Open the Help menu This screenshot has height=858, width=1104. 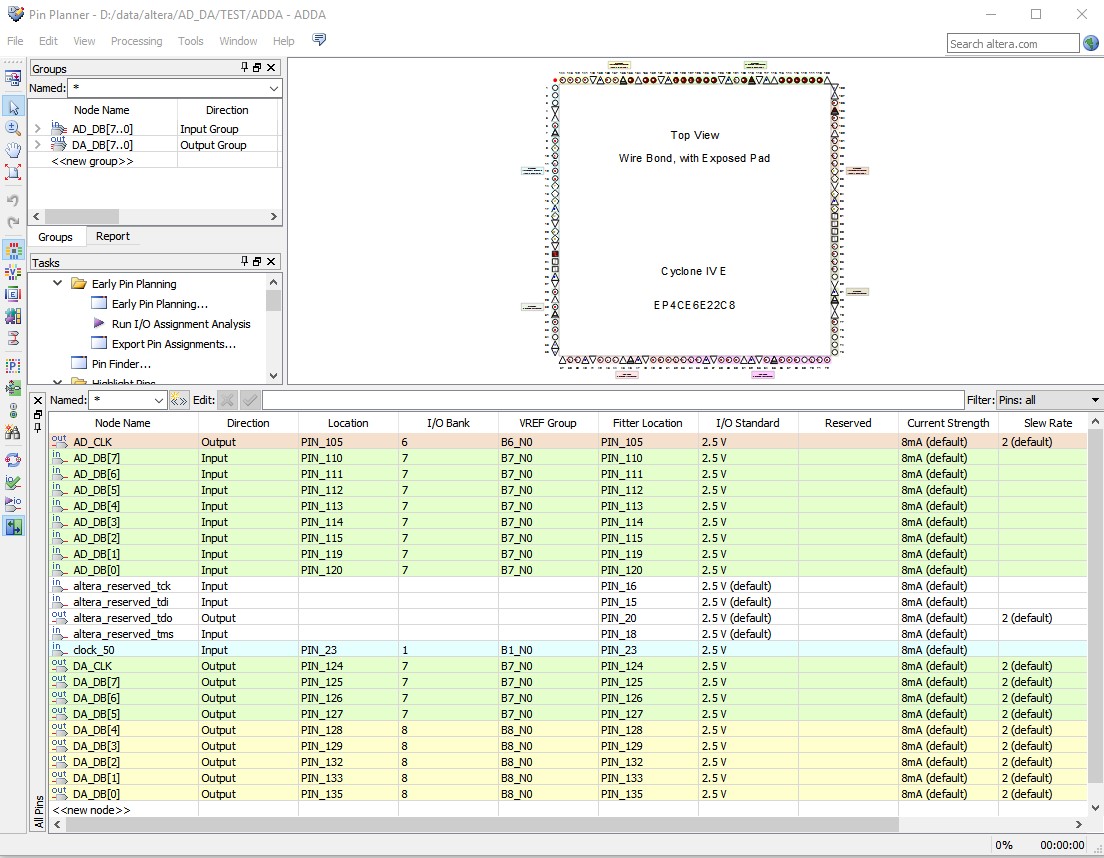[x=284, y=41]
